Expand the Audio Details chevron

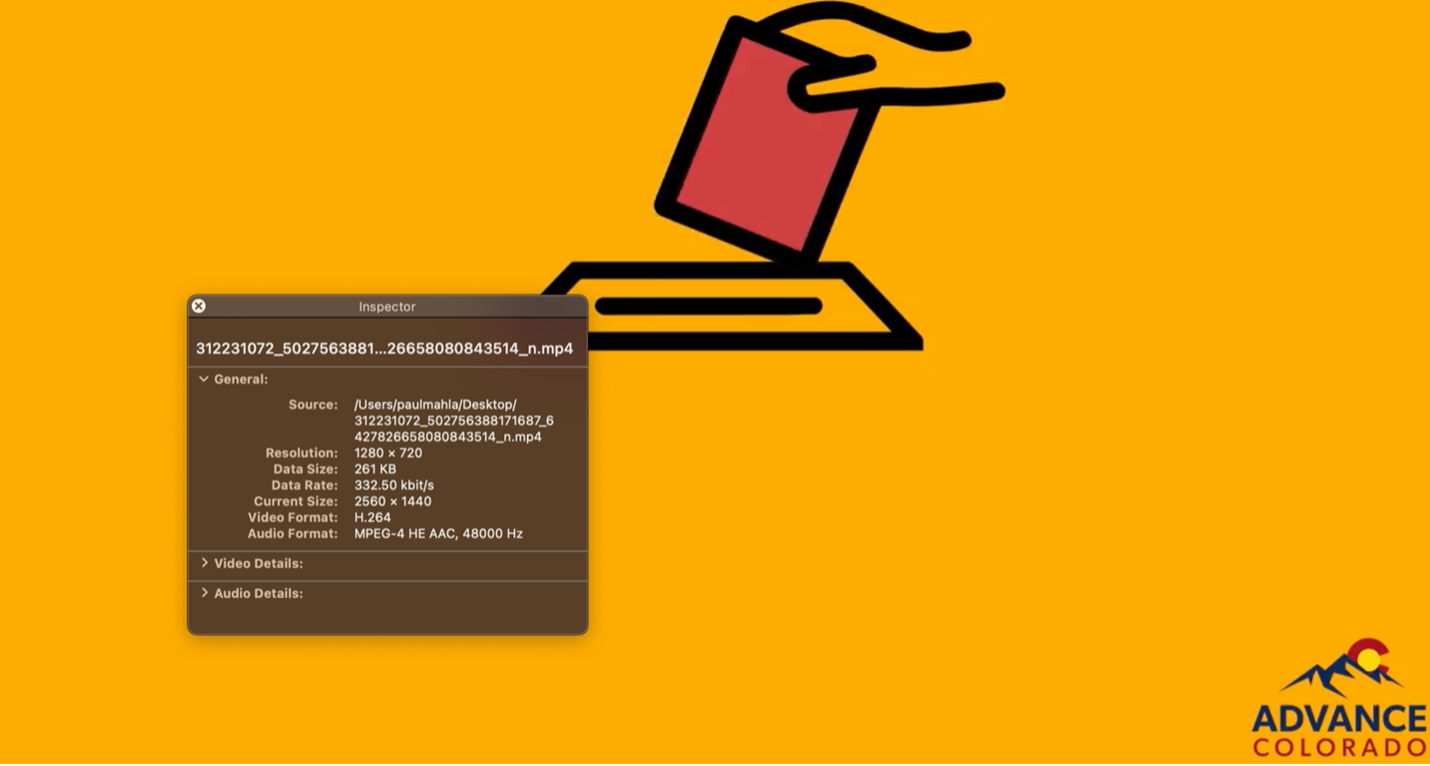[x=204, y=593]
